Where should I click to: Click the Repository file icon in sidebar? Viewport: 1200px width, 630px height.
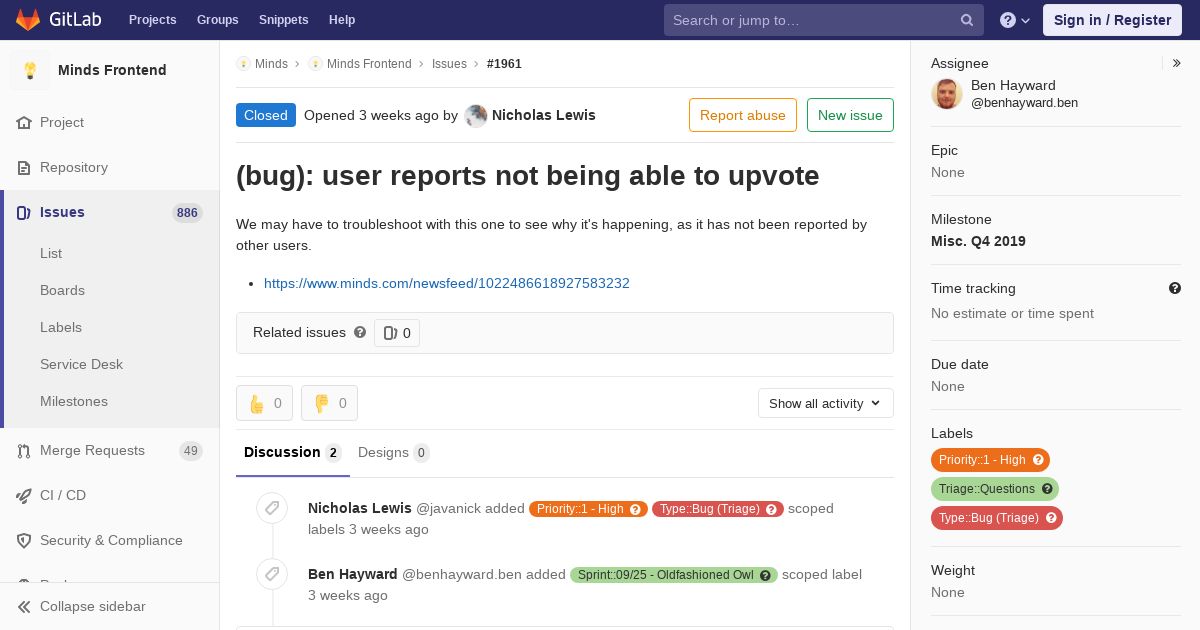(x=24, y=167)
